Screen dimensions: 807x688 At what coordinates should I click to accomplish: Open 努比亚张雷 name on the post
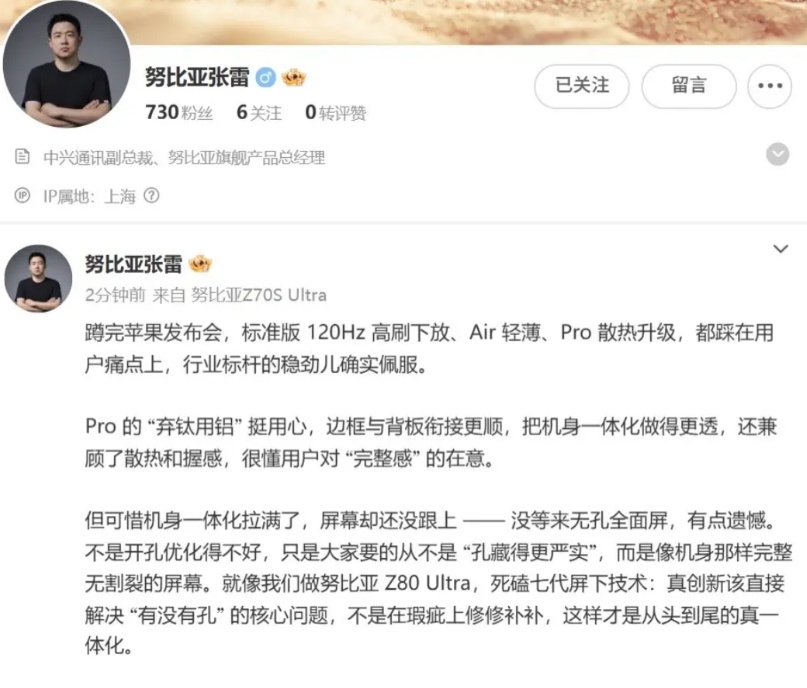tap(133, 264)
